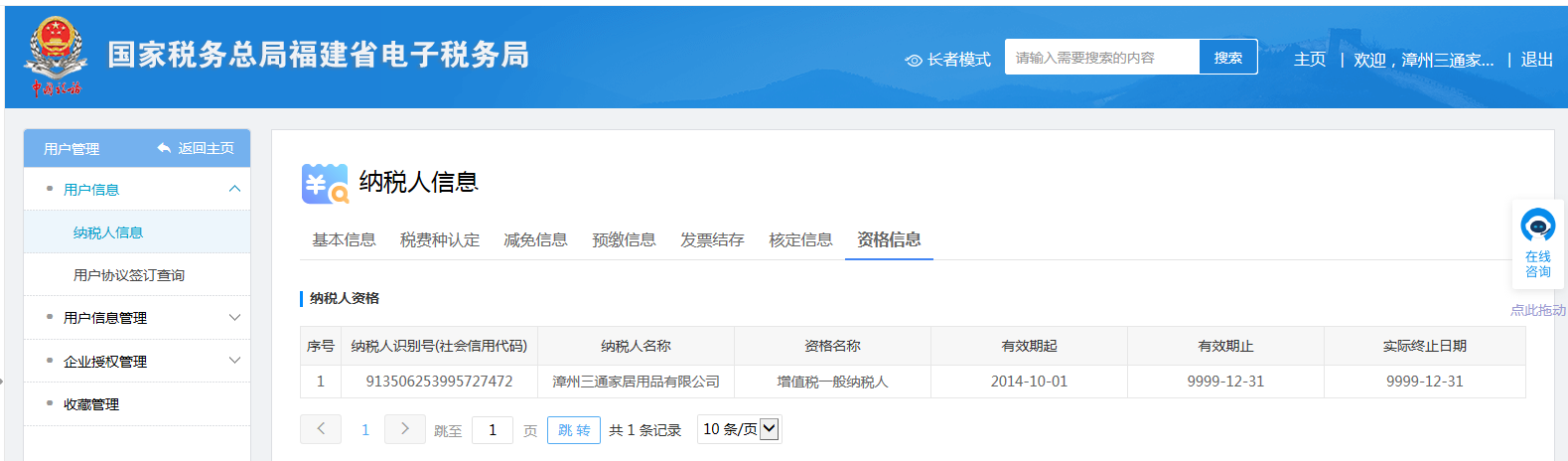Go to next page arrow
Screen dimensions: 1568x461
click(404, 429)
